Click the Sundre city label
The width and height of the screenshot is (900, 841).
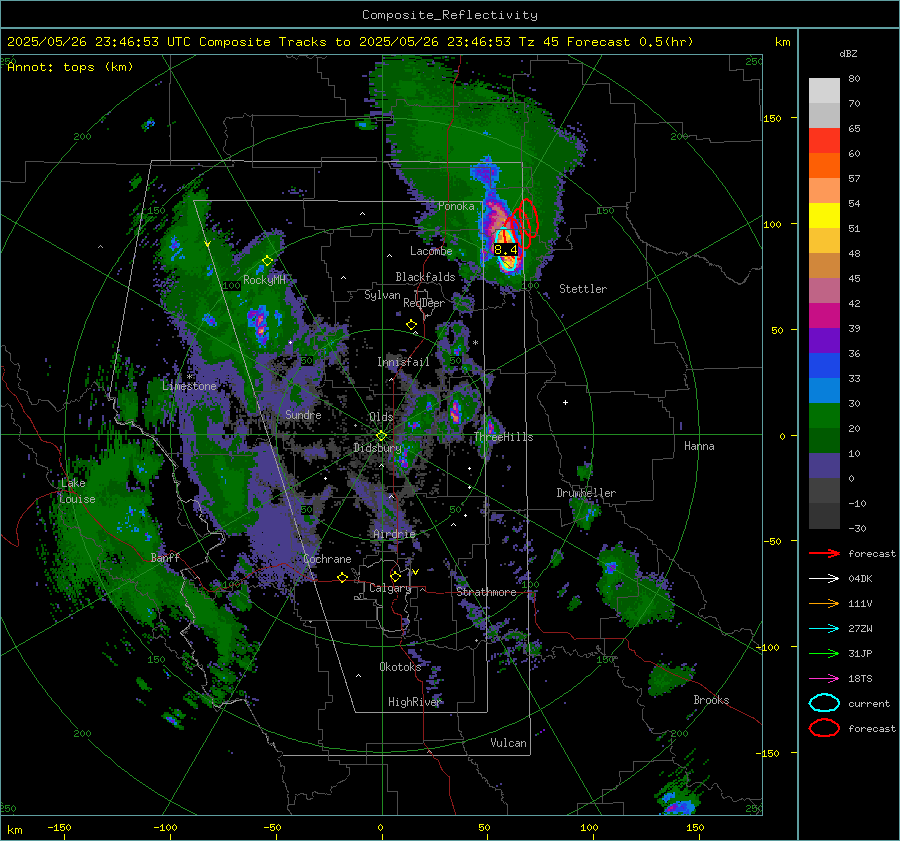pos(303,414)
